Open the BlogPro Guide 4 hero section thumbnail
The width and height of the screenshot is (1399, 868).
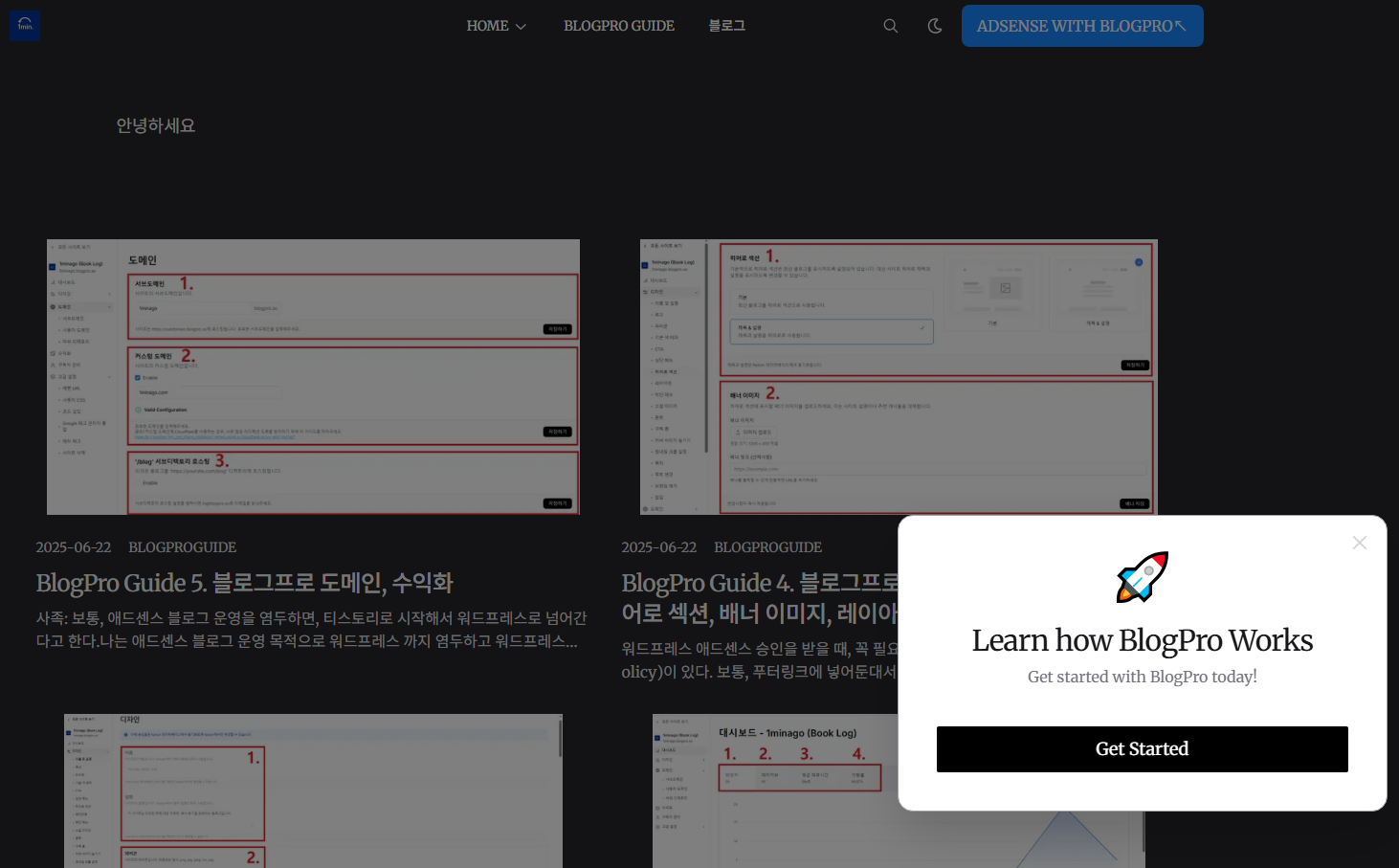point(899,377)
